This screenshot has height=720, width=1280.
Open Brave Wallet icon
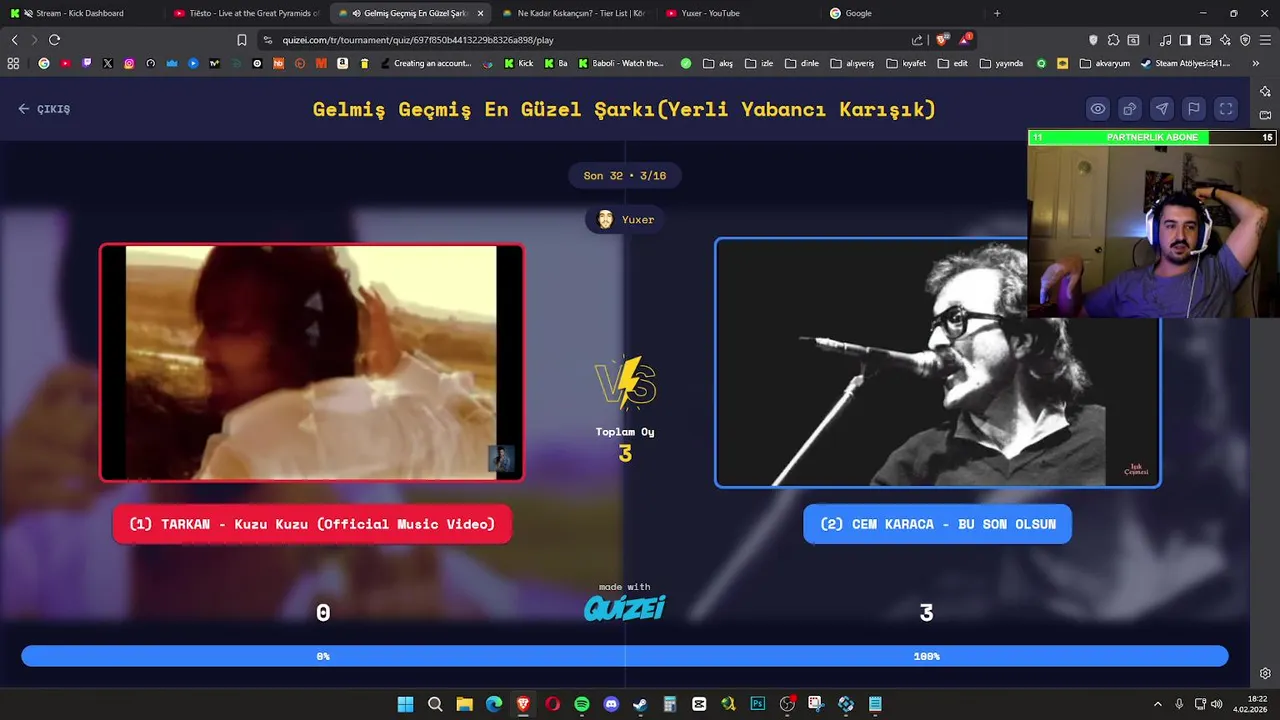click(1205, 40)
